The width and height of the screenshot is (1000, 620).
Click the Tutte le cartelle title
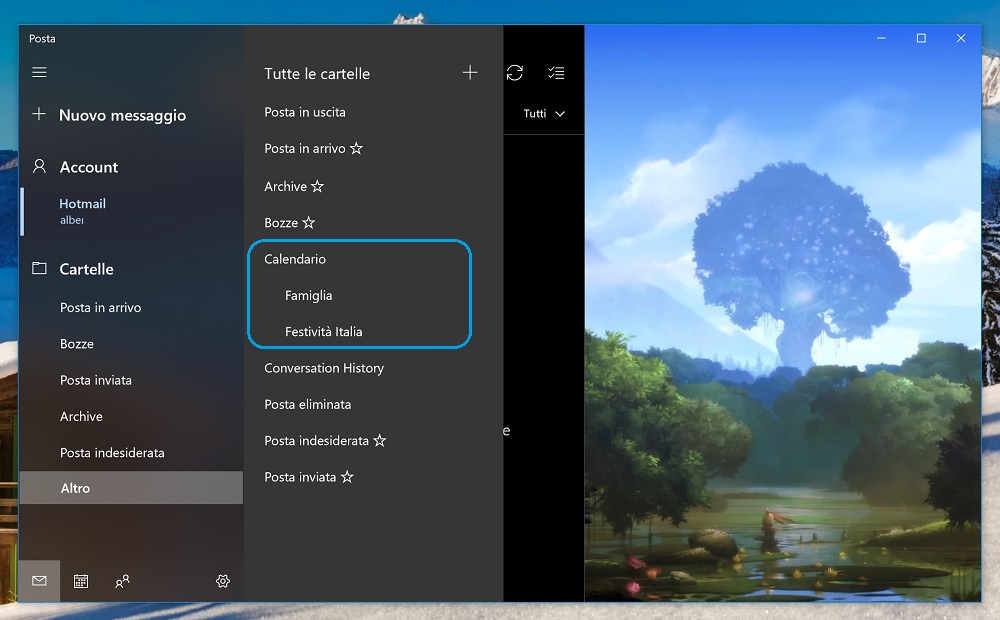click(317, 74)
